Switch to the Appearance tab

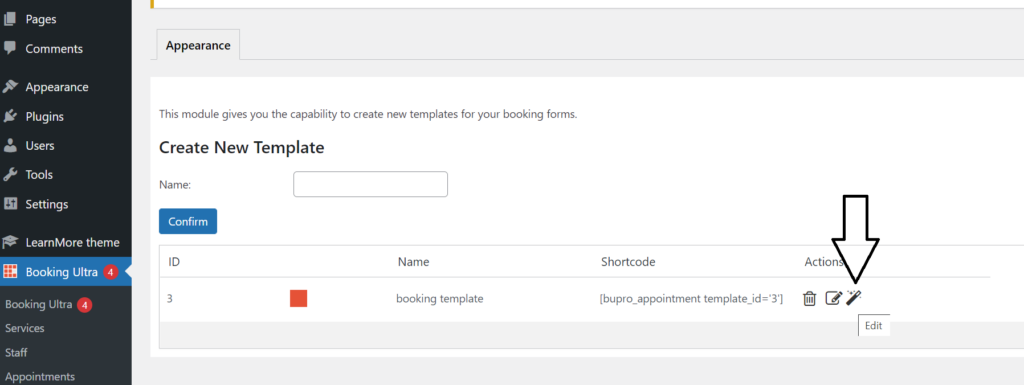point(198,45)
